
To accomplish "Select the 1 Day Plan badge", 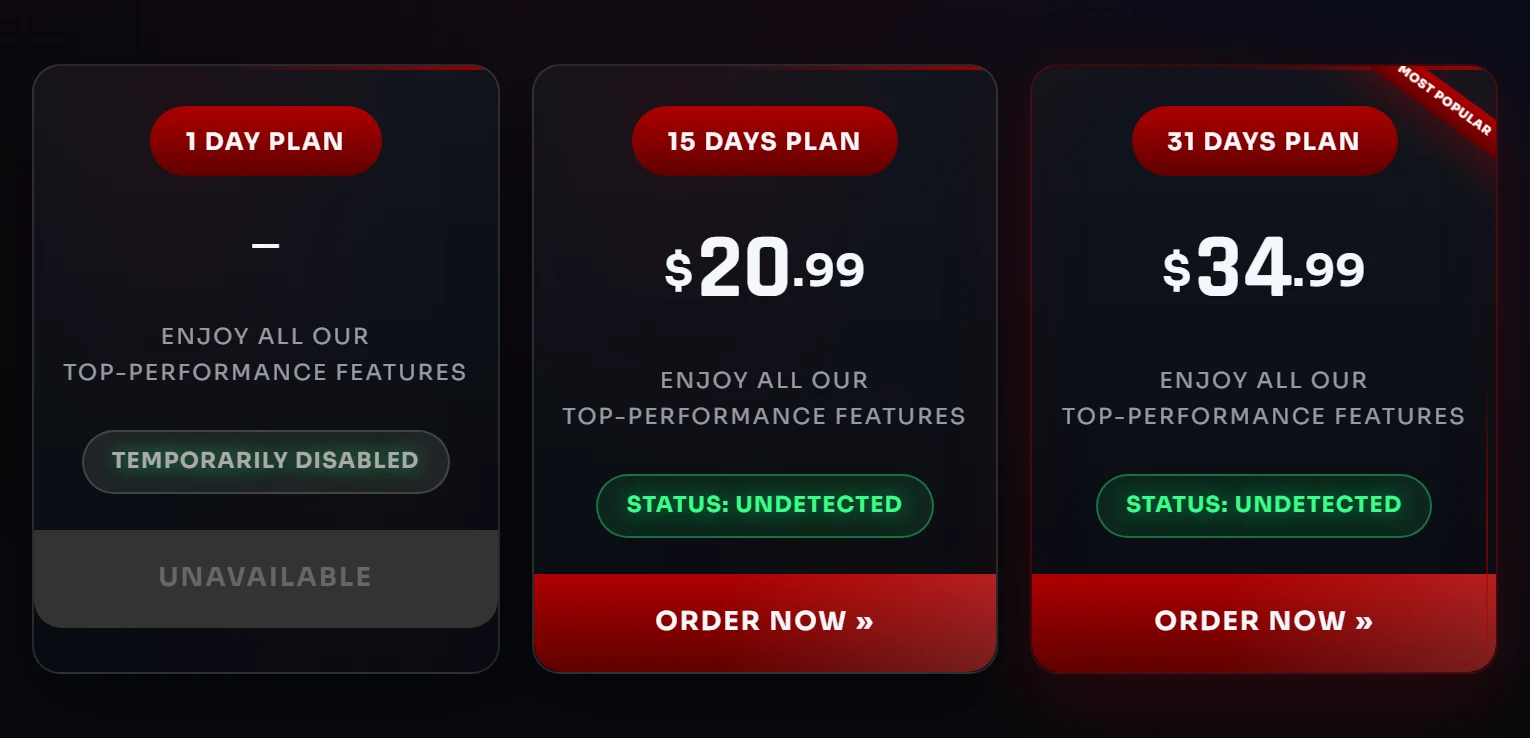I will (265, 141).
